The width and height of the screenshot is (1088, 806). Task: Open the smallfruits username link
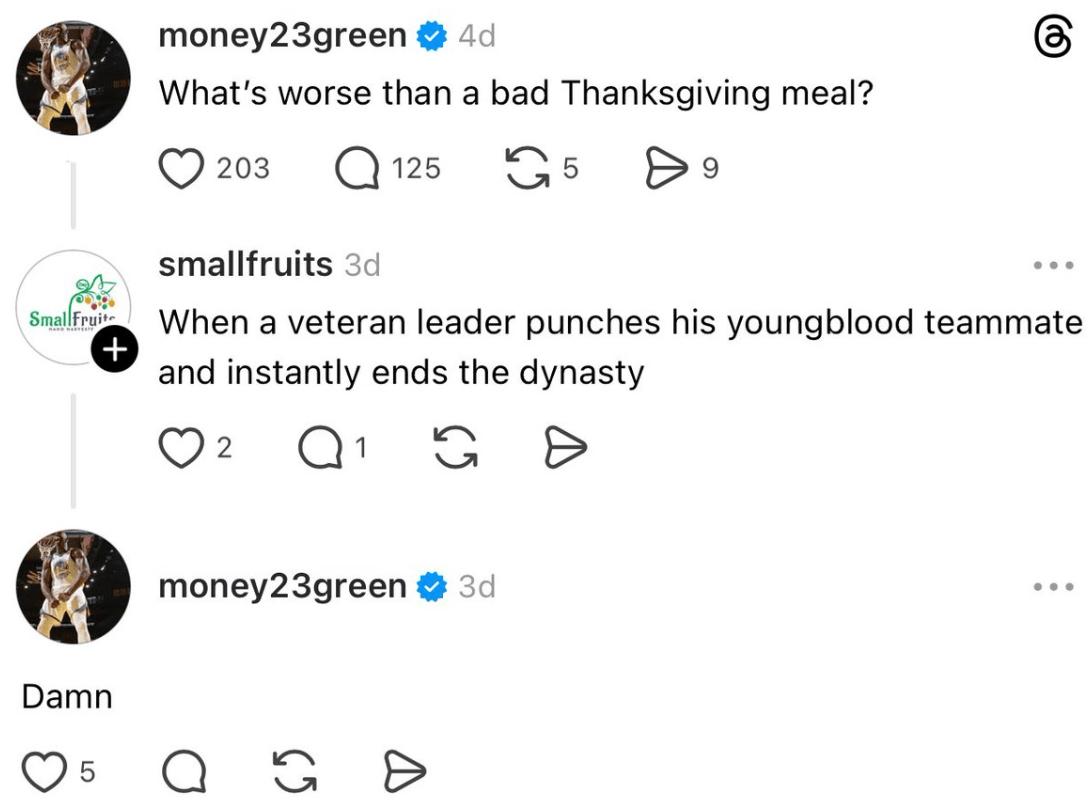[245, 265]
